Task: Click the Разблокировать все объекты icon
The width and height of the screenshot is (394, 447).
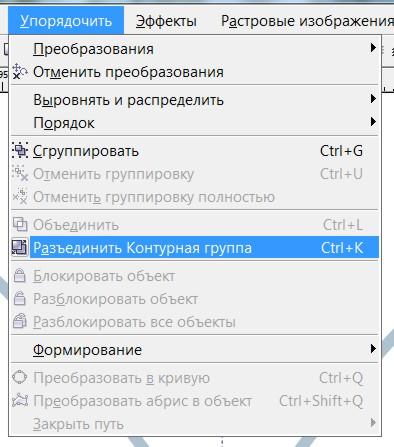Action: point(20,322)
